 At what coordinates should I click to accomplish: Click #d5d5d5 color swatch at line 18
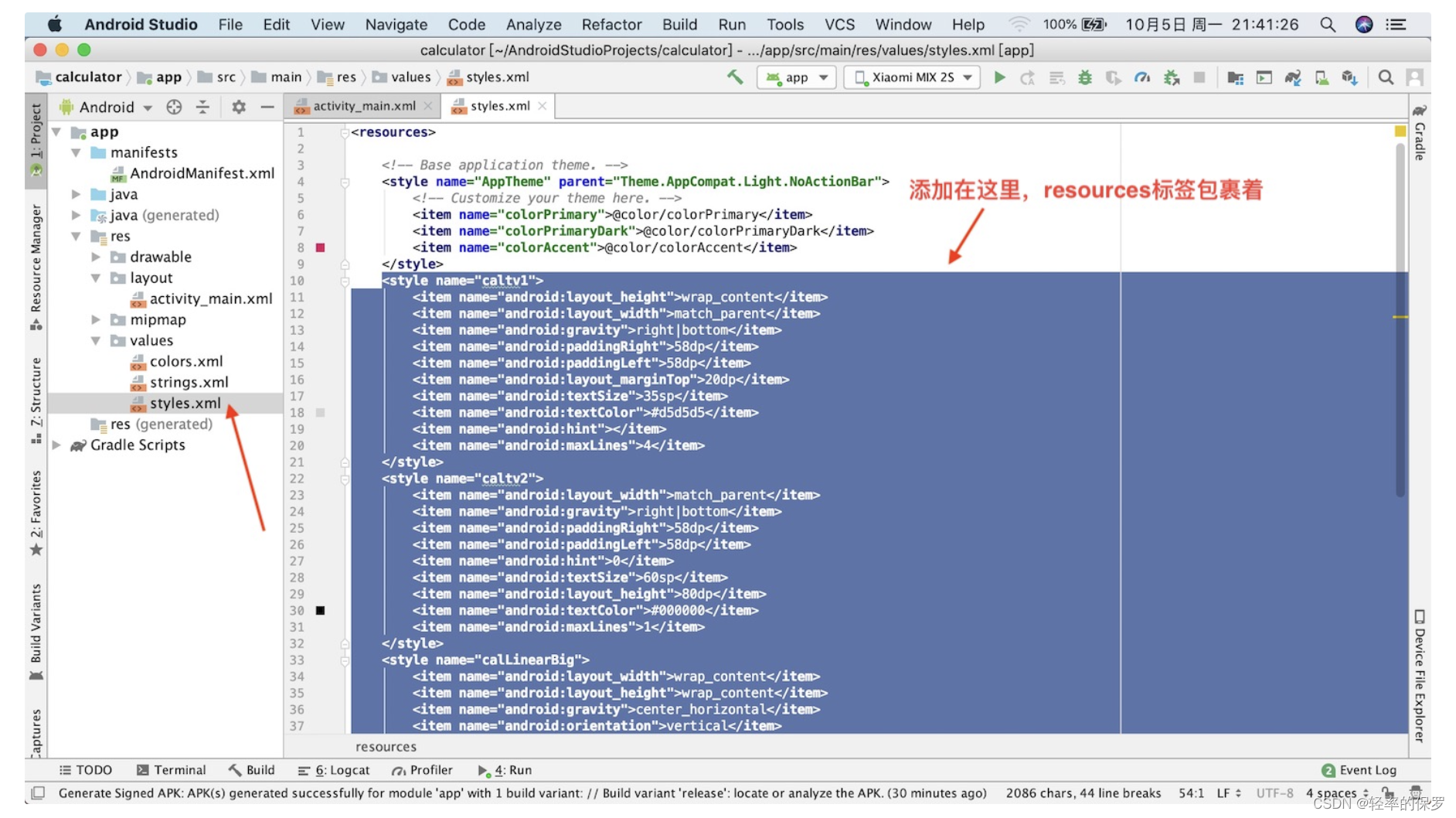click(320, 413)
